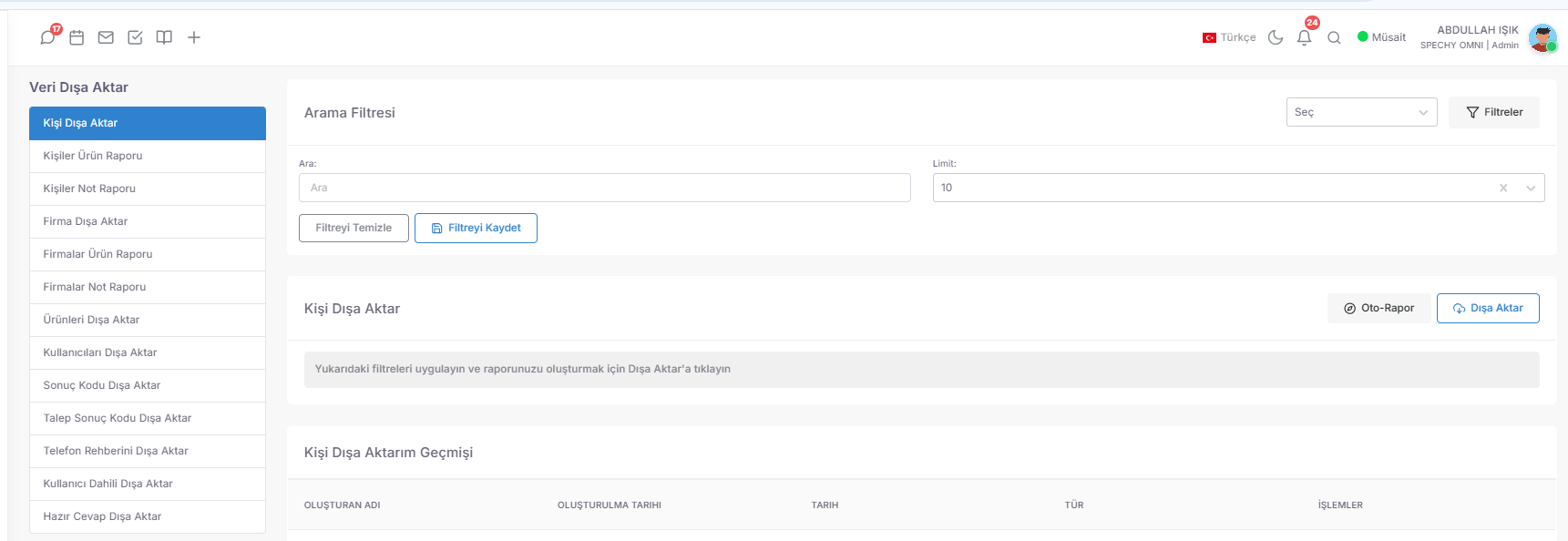Open notifications bell icon

1304,37
